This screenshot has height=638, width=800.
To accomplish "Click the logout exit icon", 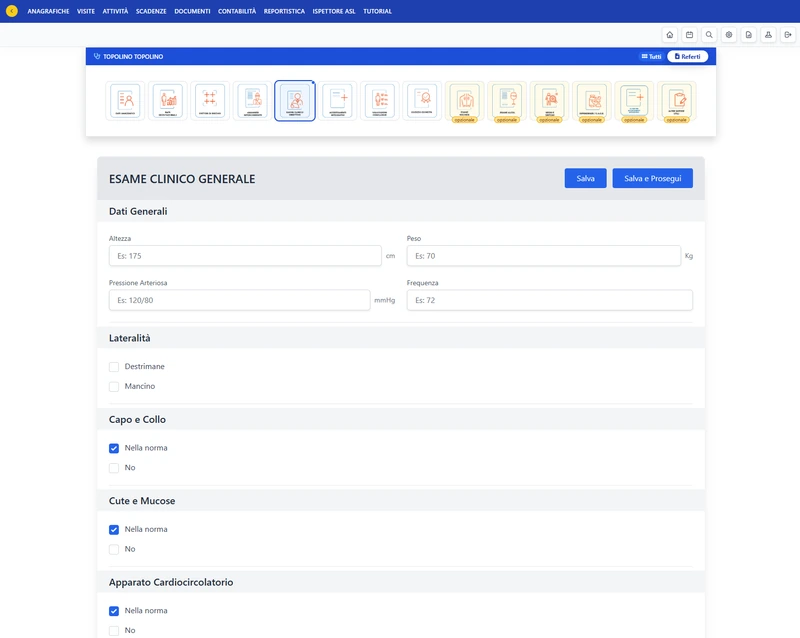I will [x=788, y=35].
